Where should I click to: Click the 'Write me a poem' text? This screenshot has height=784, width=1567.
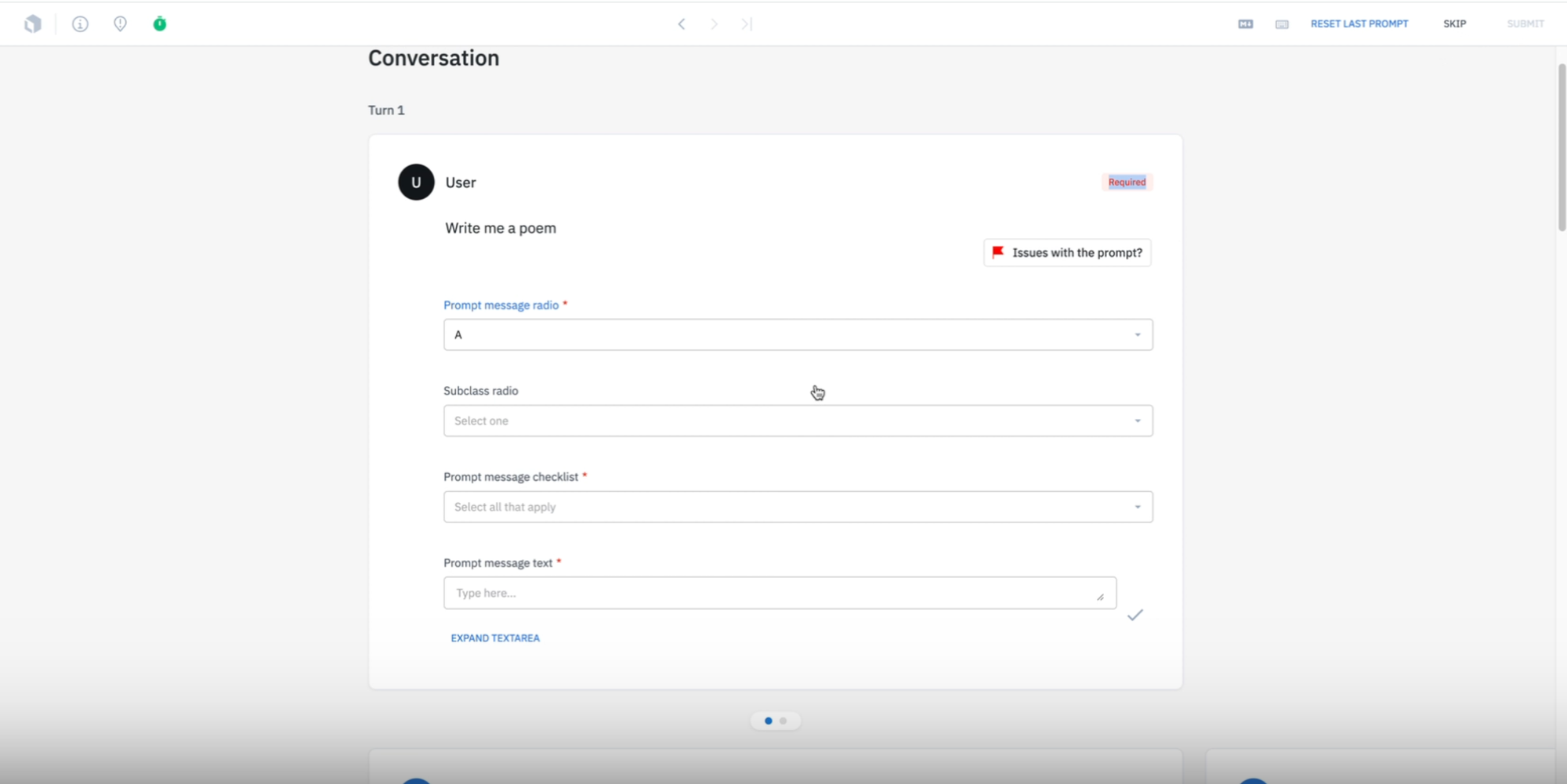(x=501, y=228)
